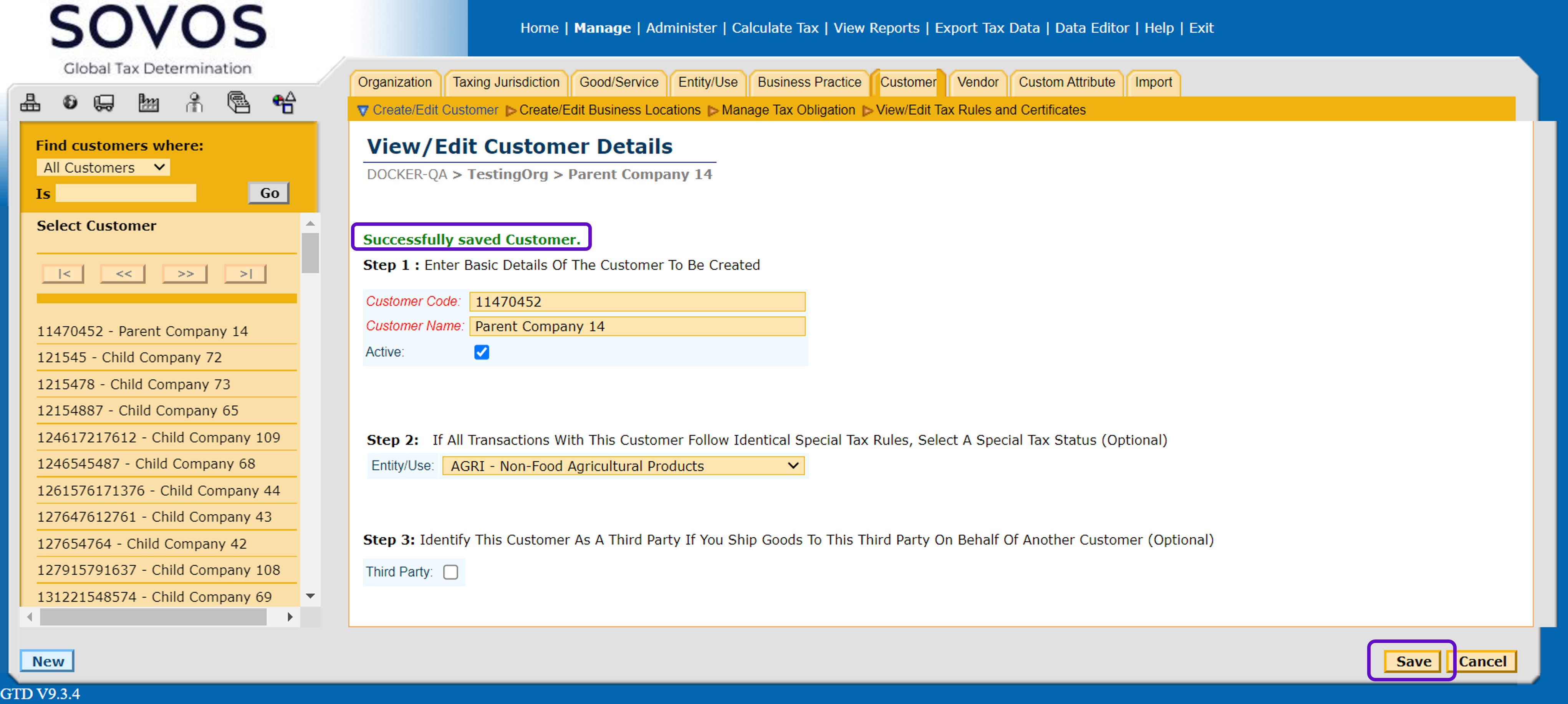Click the delivery truck icon
Screen dimensions: 1568x704
click(x=104, y=102)
